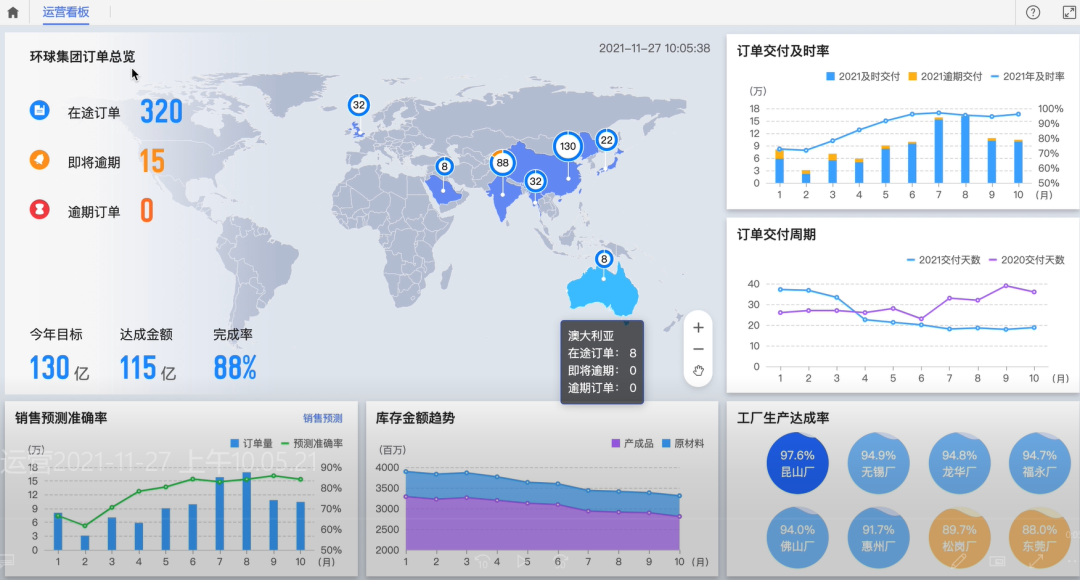Click the red 逾期订单 icon
The height and width of the screenshot is (580, 1080).
click(x=39, y=210)
